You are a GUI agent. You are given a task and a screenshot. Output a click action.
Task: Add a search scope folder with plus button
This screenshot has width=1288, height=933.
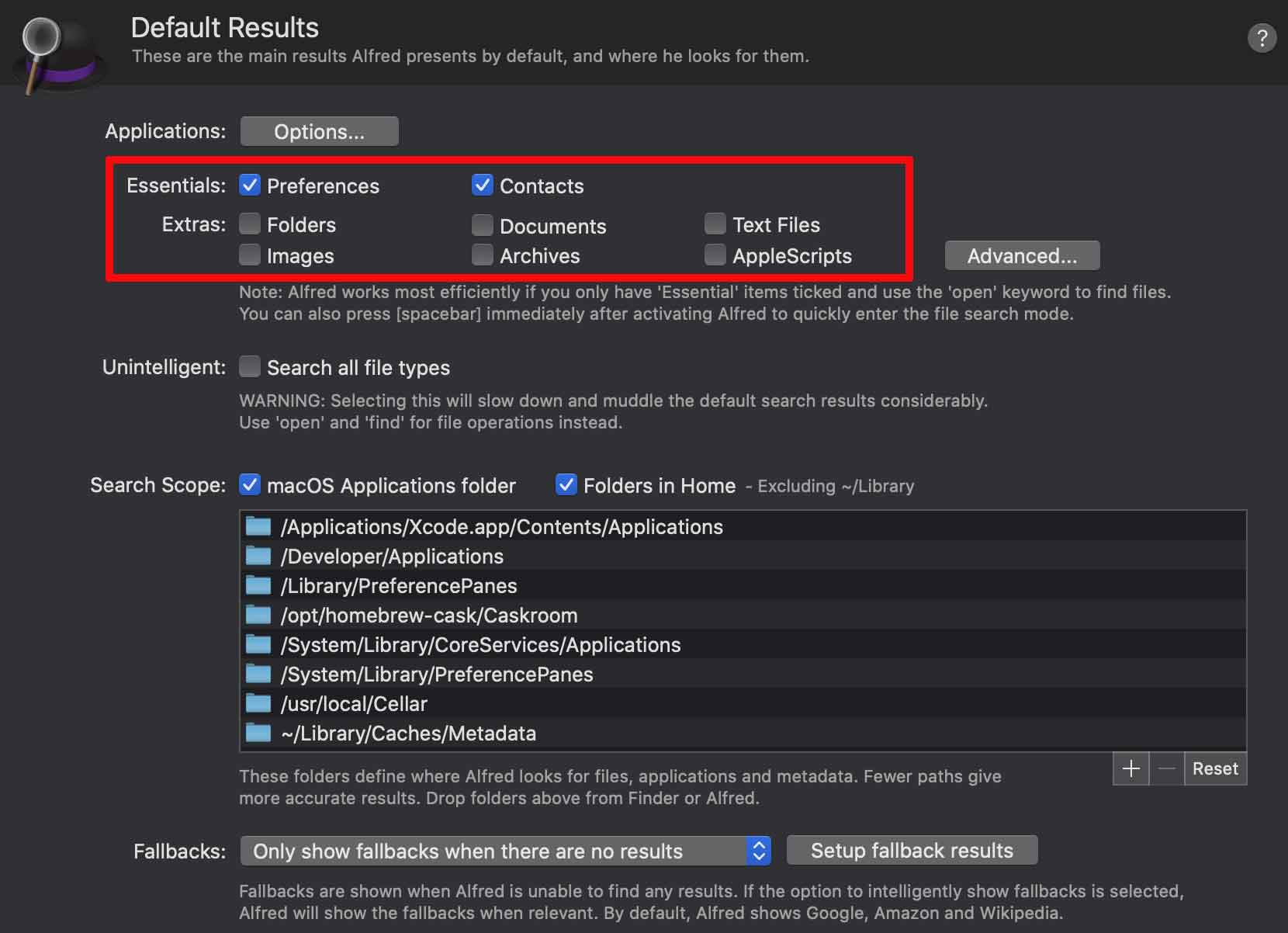[x=1131, y=768]
